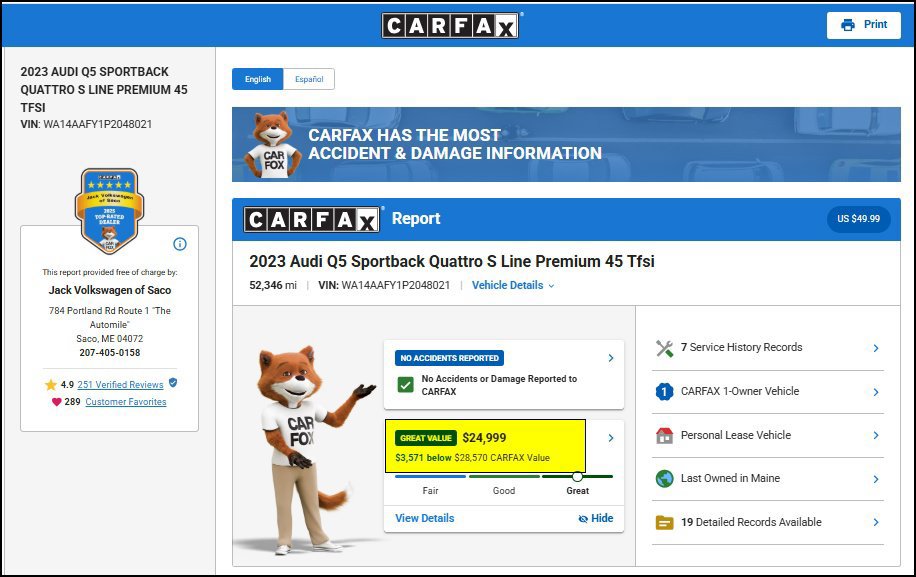Click the CARFAX Report logo
This screenshot has width=916, height=577.
(x=312, y=220)
